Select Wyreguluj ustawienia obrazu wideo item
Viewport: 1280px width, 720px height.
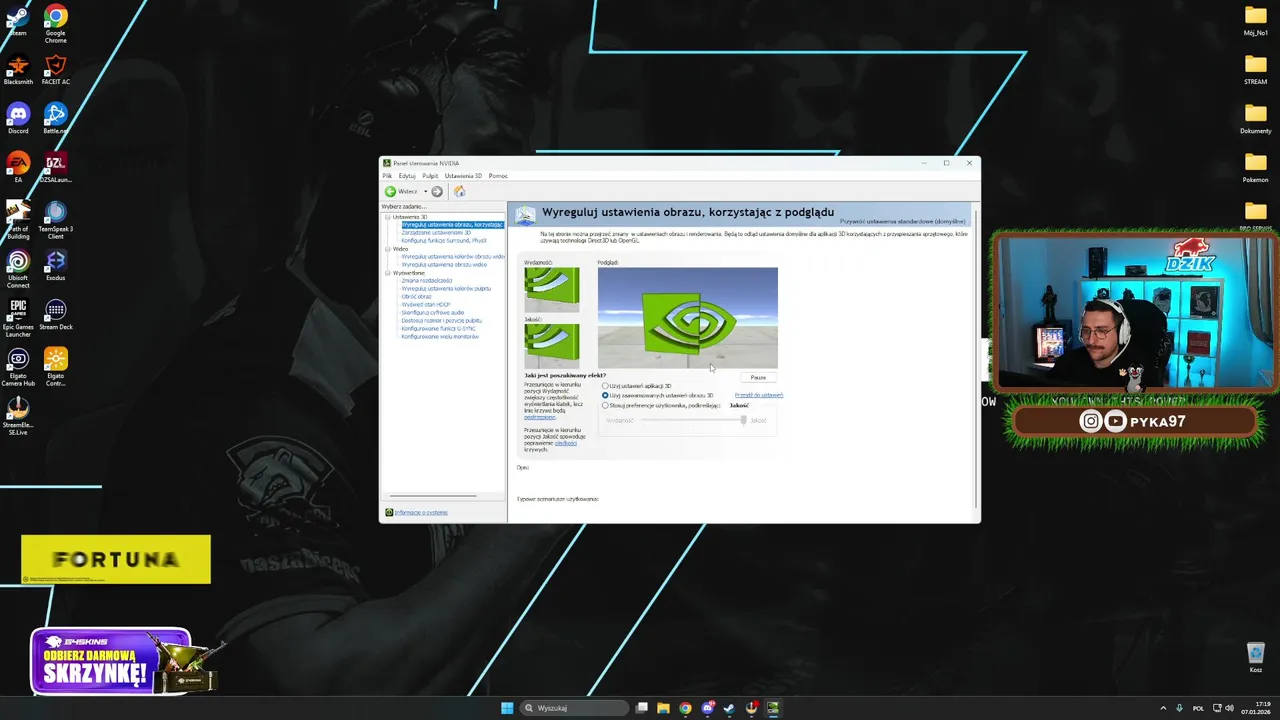pyautogui.click(x=444, y=265)
